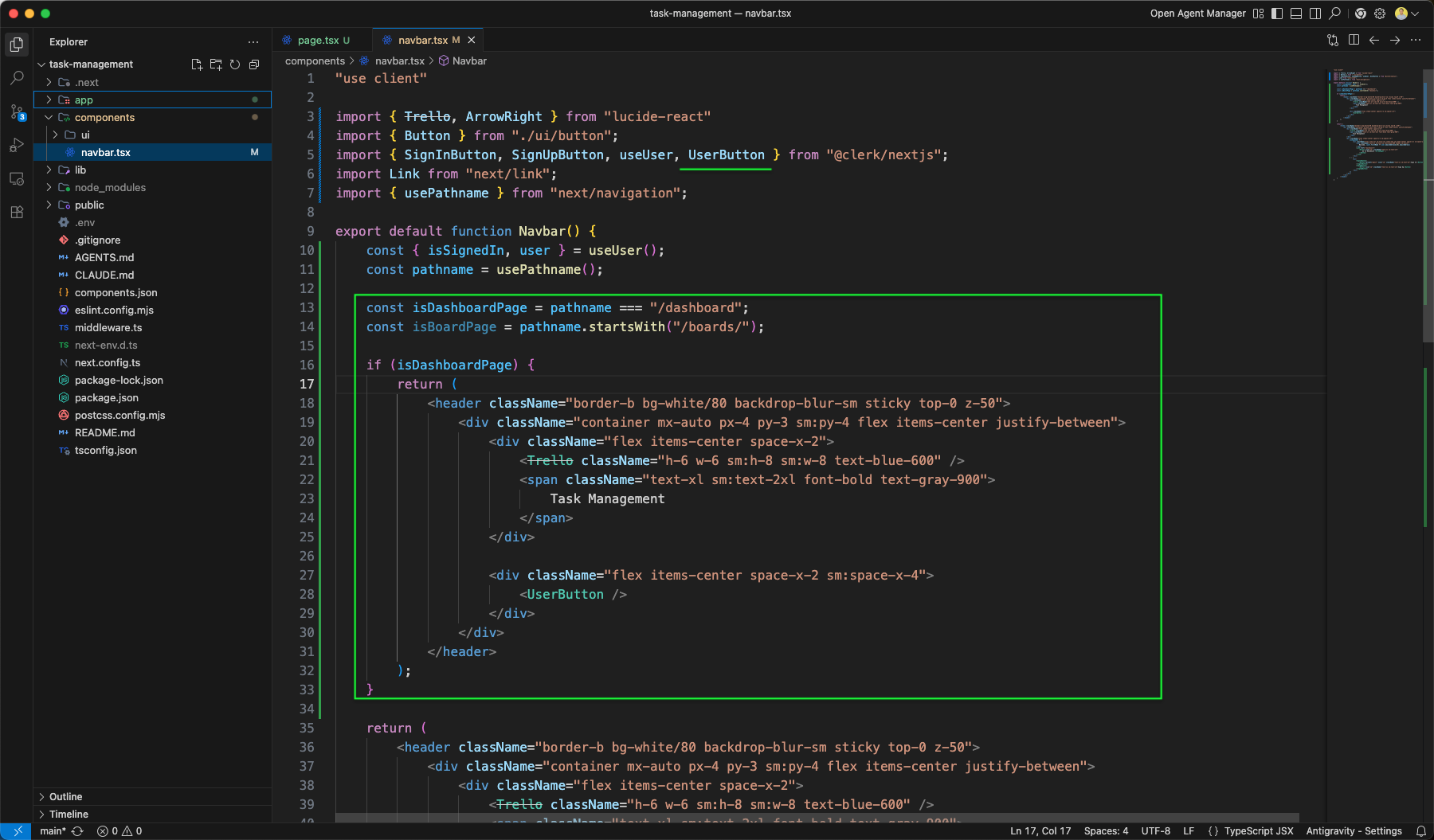Screen dimensions: 1434x840
Task: Expand the Outline section
Action: pyautogui.click(x=152, y=796)
